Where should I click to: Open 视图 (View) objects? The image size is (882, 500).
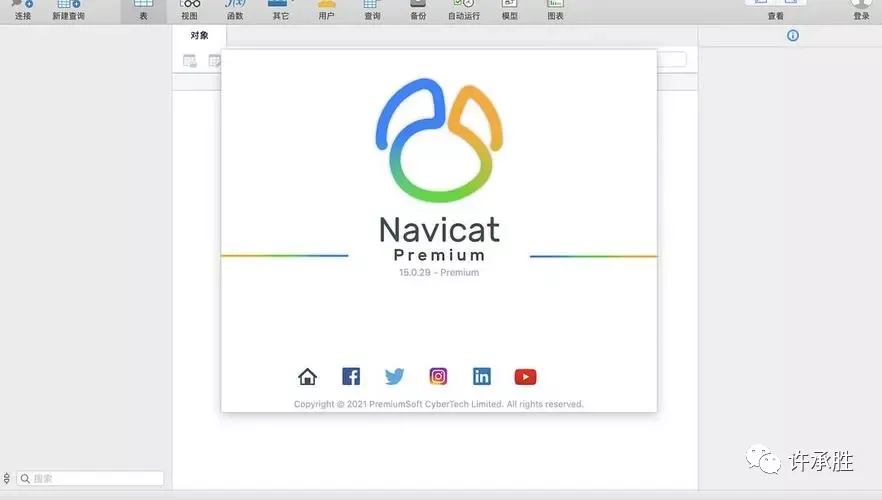(190, 10)
